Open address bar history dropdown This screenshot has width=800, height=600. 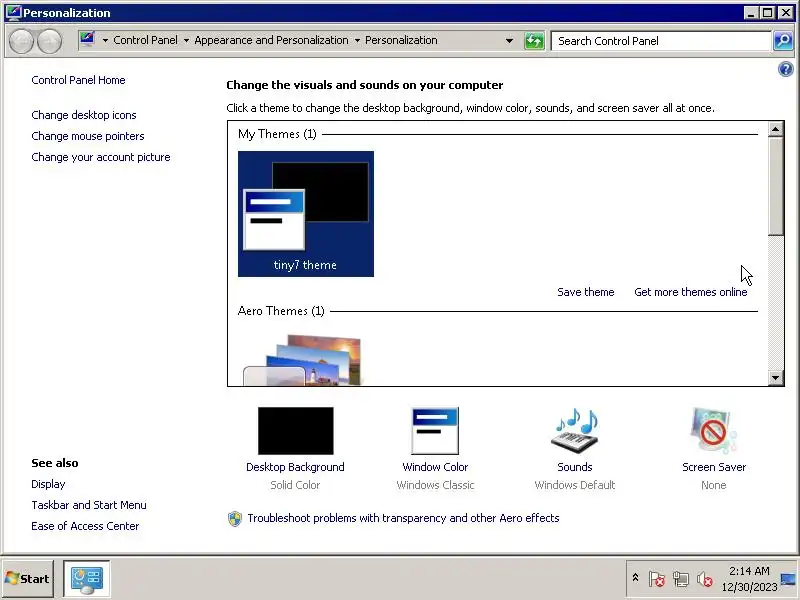509,41
